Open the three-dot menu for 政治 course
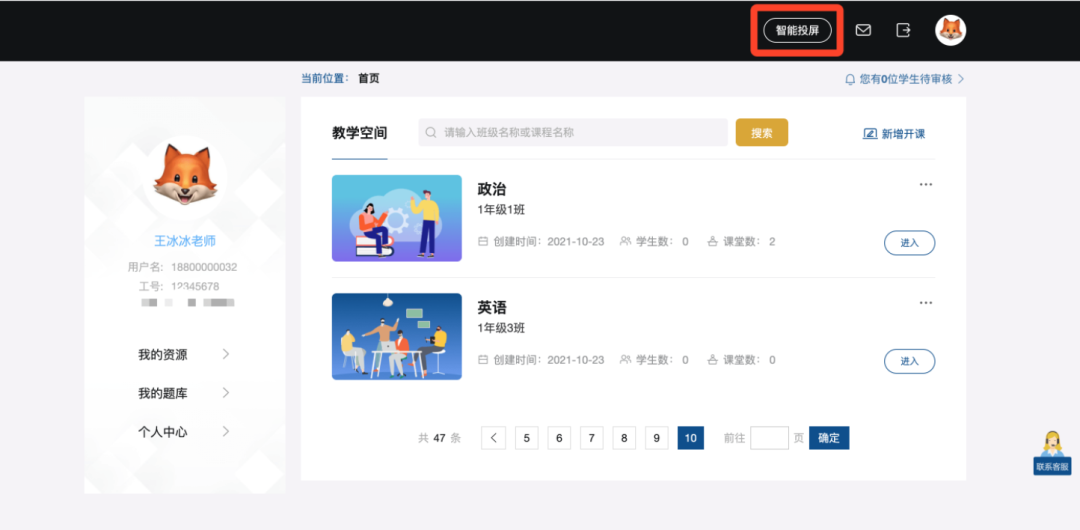Image resolution: width=1080 pixels, height=530 pixels. (x=925, y=185)
